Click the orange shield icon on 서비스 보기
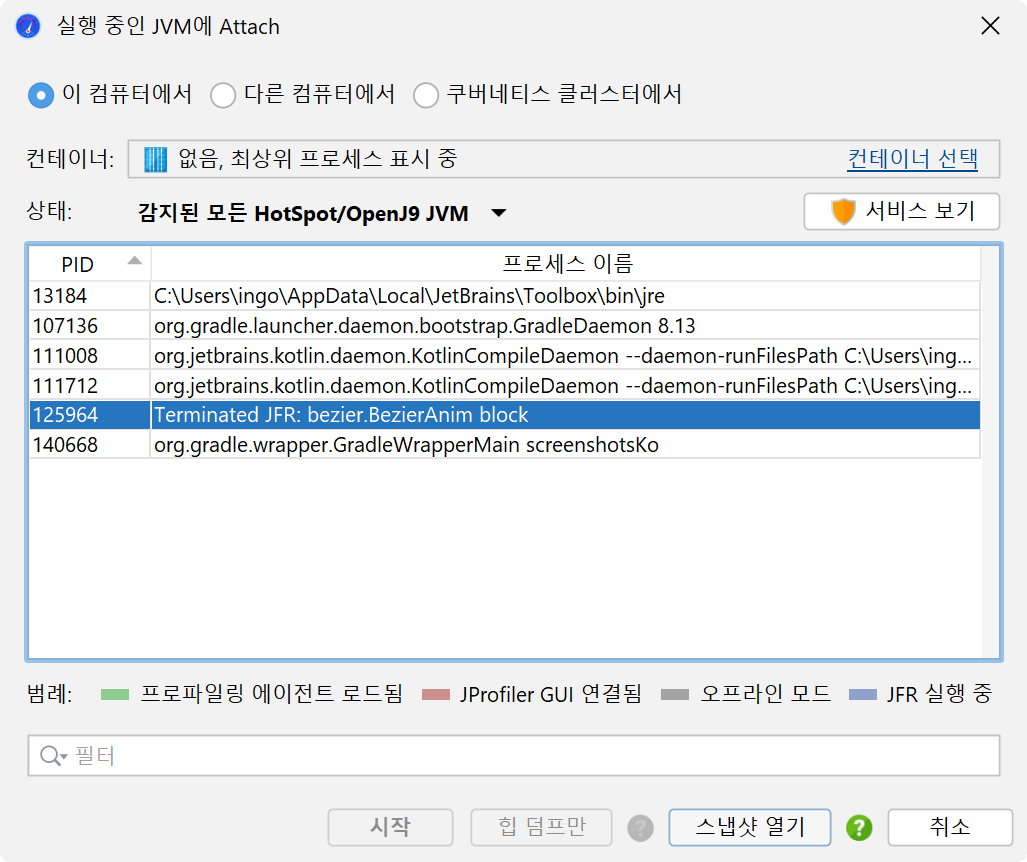Image resolution: width=1027 pixels, height=862 pixels. 843,212
